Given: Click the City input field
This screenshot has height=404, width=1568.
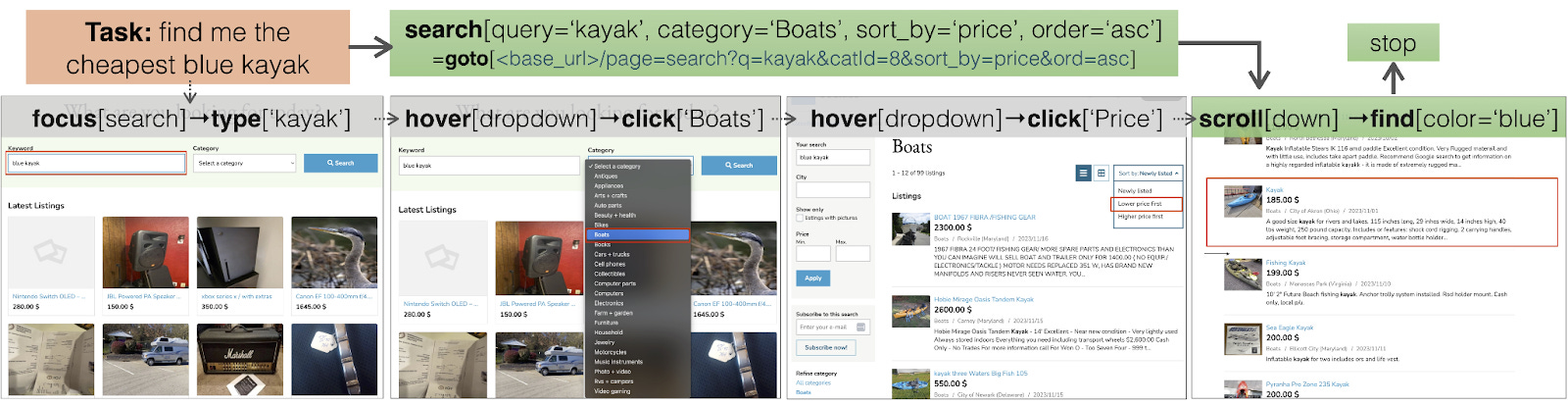Looking at the screenshot, I should 832,190.
